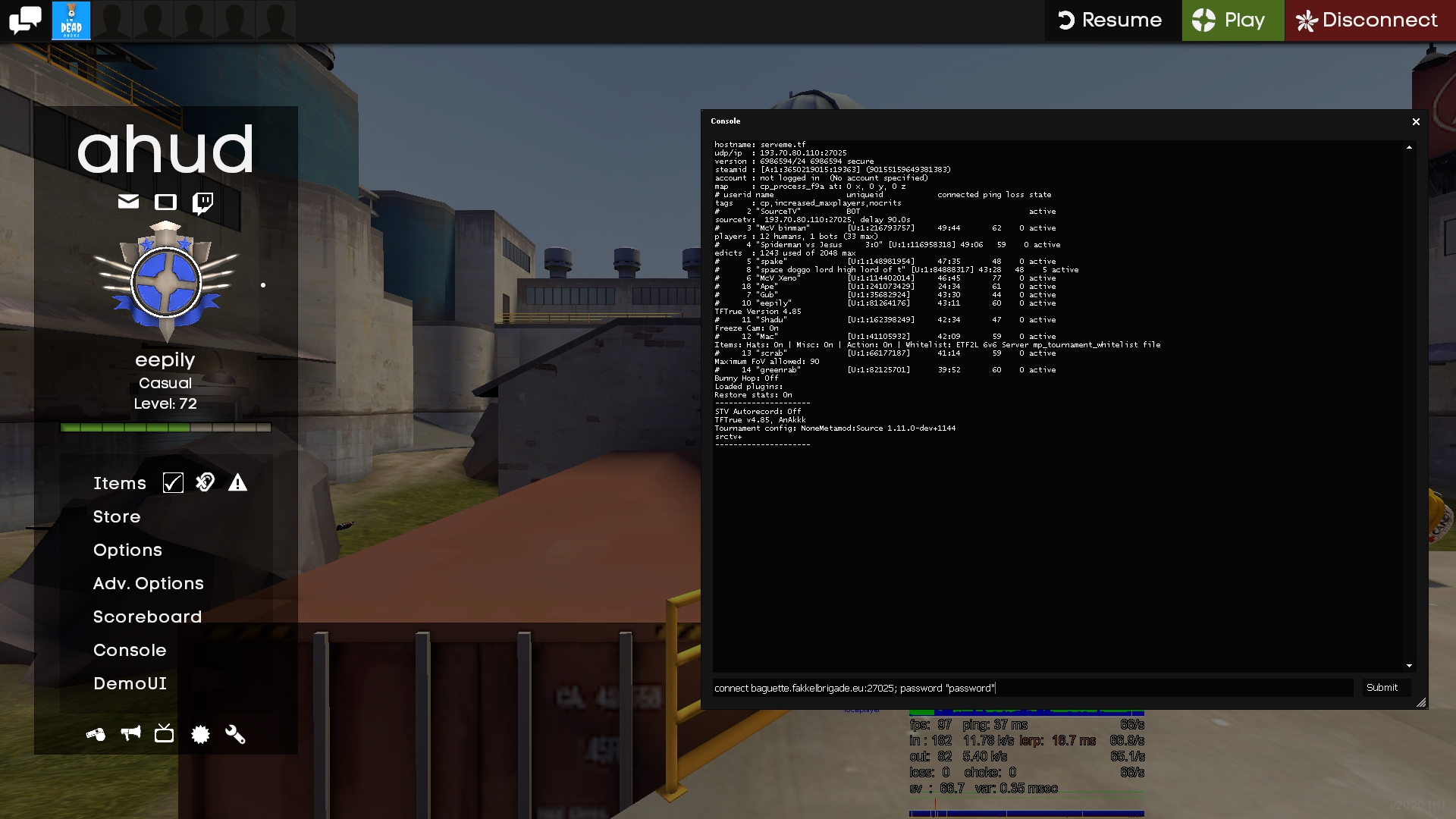The width and height of the screenshot is (1456, 819).
Task: Click the 'SourceTV' BOT row
Action: pyautogui.click(x=885, y=212)
